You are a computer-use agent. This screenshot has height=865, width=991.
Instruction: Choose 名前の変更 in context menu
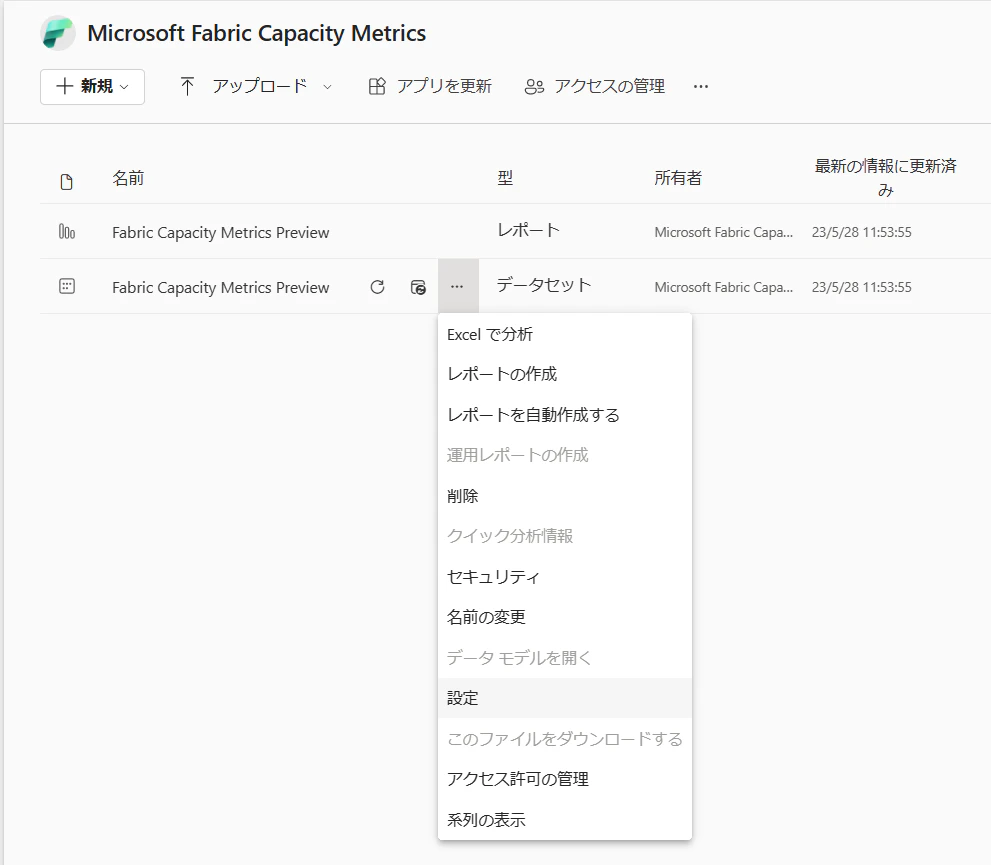565,617
